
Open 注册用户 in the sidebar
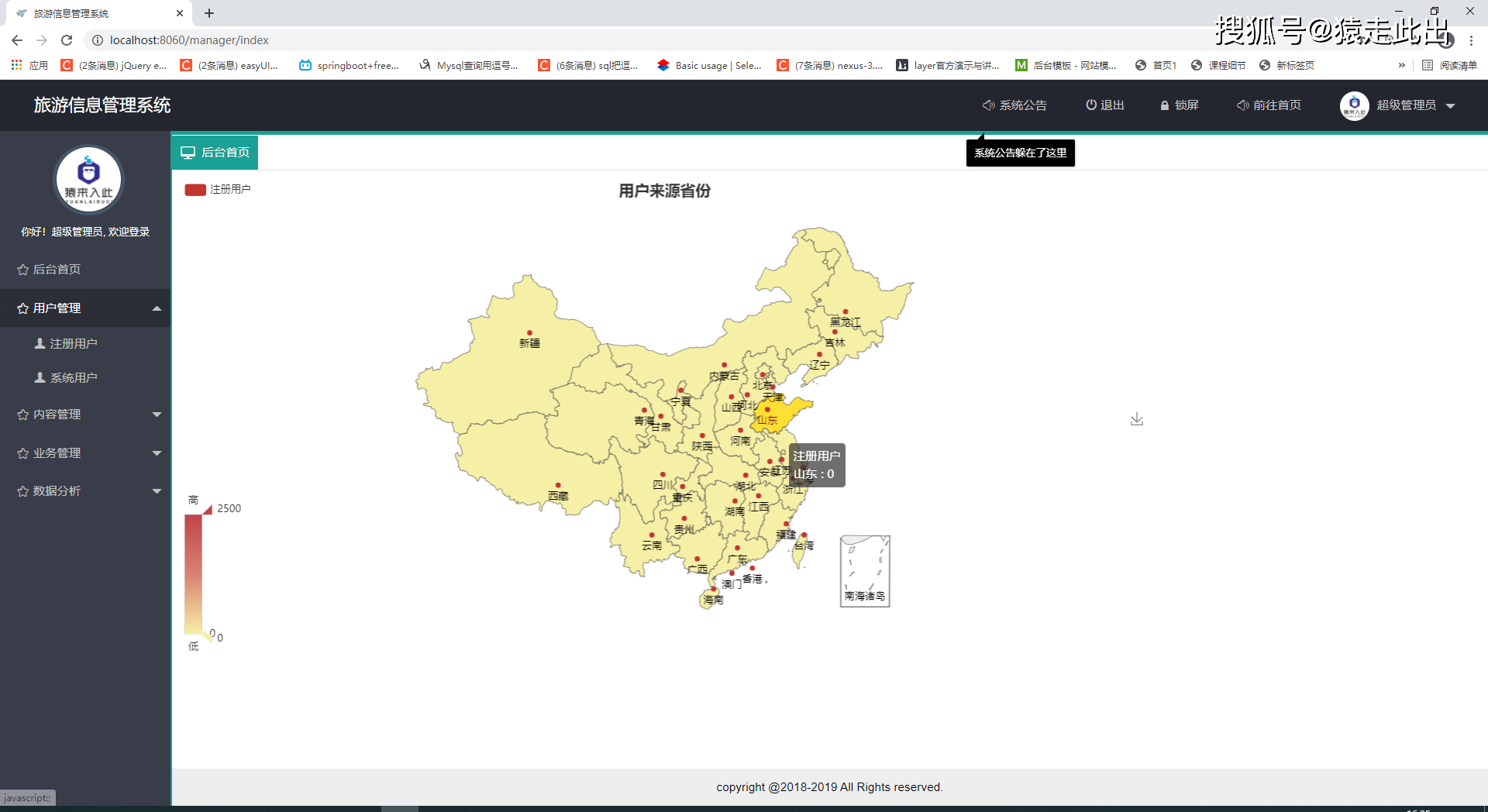click(85, 344)
